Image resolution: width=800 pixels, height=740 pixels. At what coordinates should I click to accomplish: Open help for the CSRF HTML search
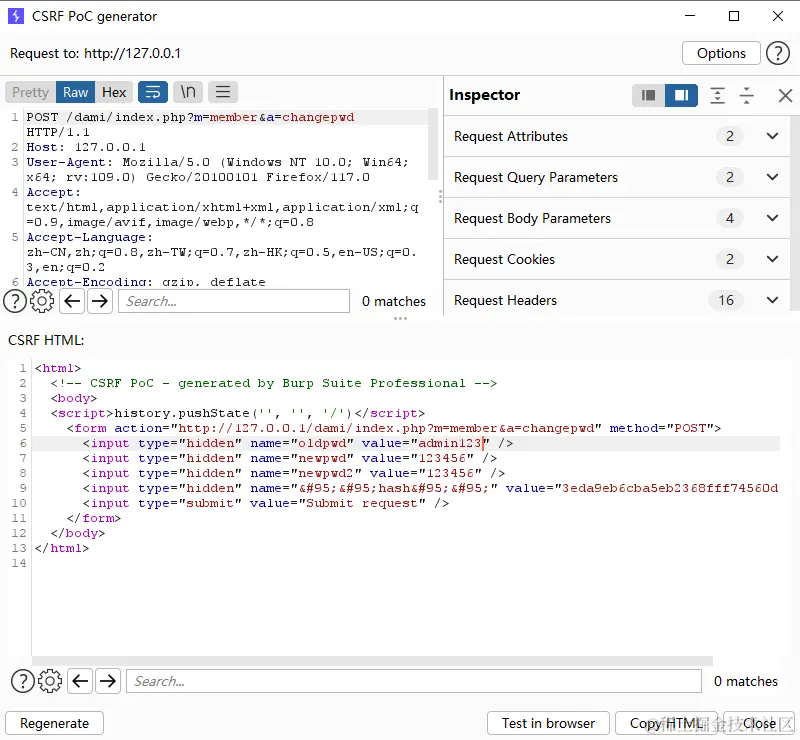pyautogui.click(x=23, y=681)
